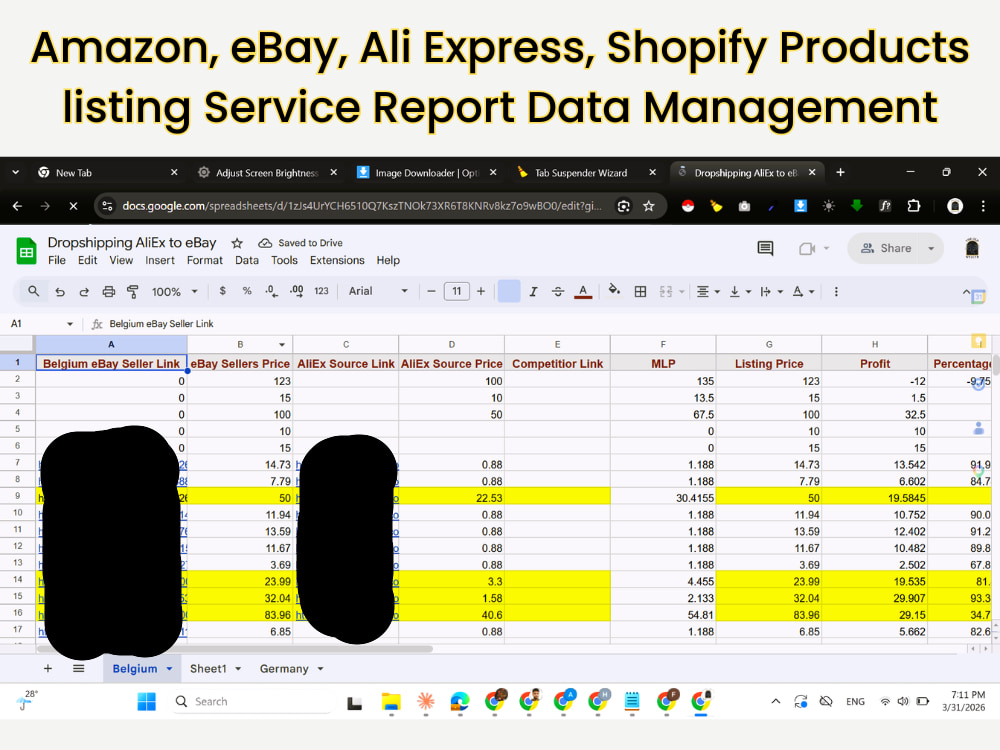The width and height of the screenshot is (1000, 750).
Task: Click the taskbar Search box
Action: 253,702
